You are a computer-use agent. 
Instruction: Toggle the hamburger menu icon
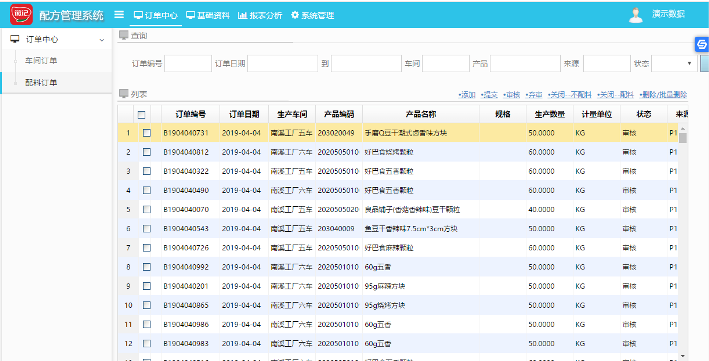[119, 14]
